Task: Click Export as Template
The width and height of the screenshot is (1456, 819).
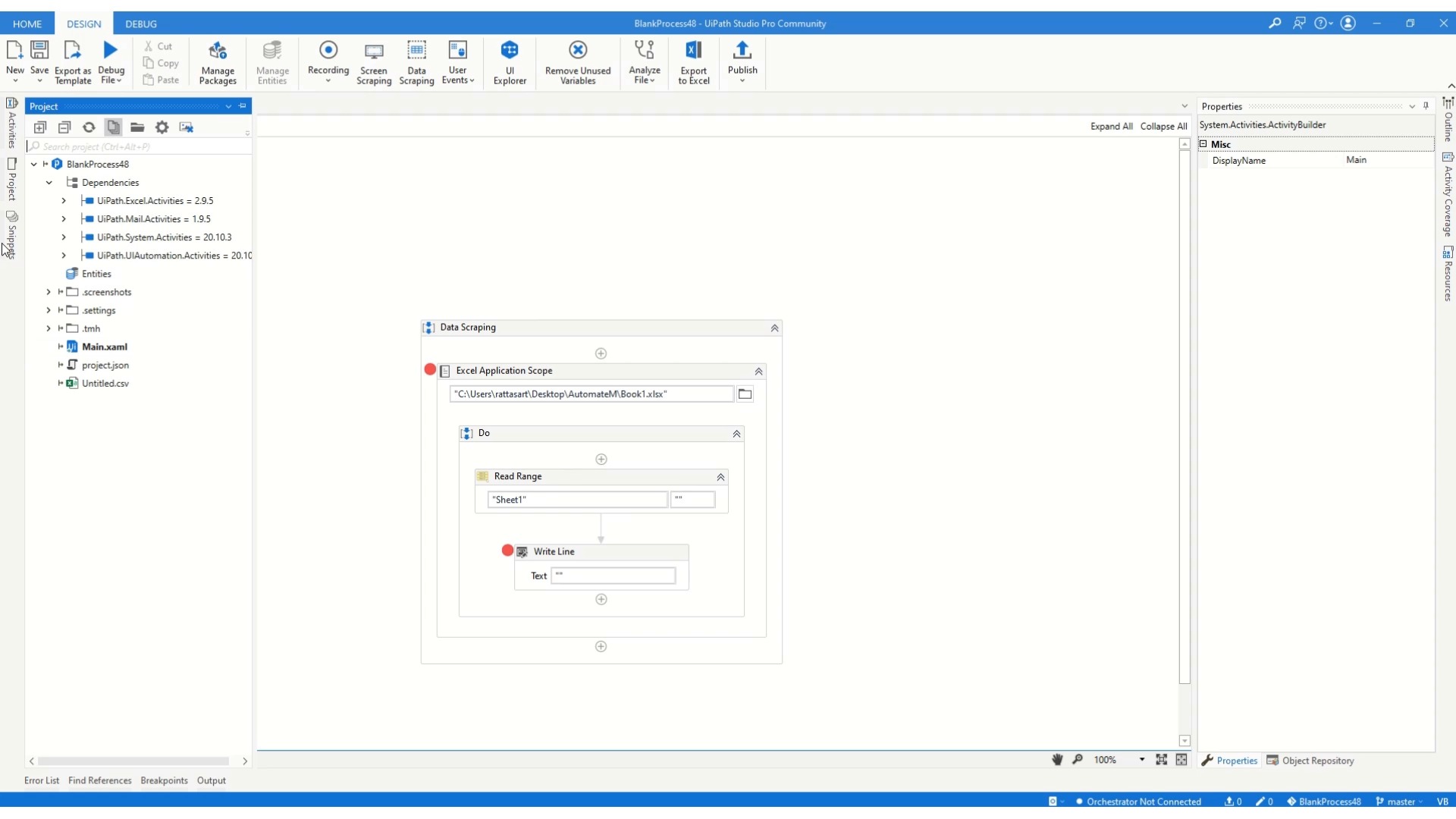Action: (x=73, y=62)
